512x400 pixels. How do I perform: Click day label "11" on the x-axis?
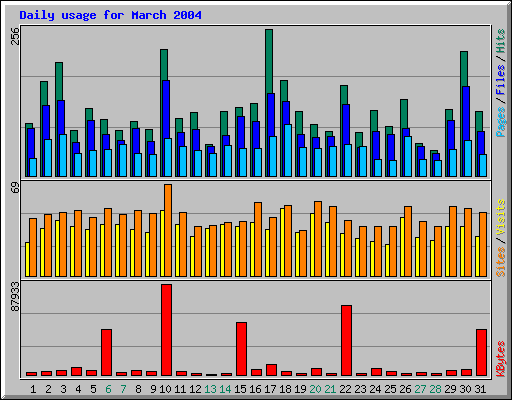point(180,389)
